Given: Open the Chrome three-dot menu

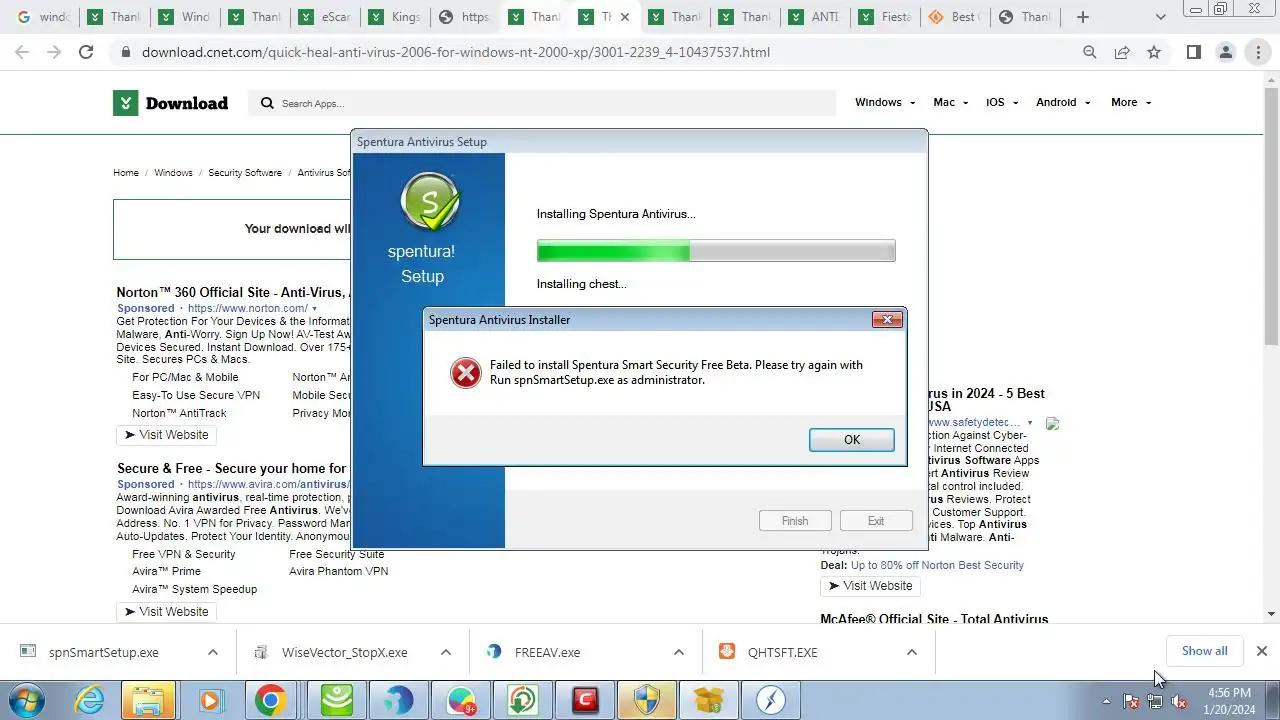Looking at the screenshot, I should [1258, 52].
